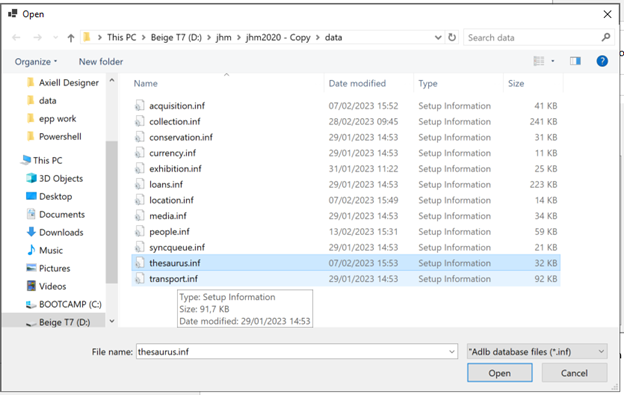
Task: Go up one folder level
Action: (71, 38)
